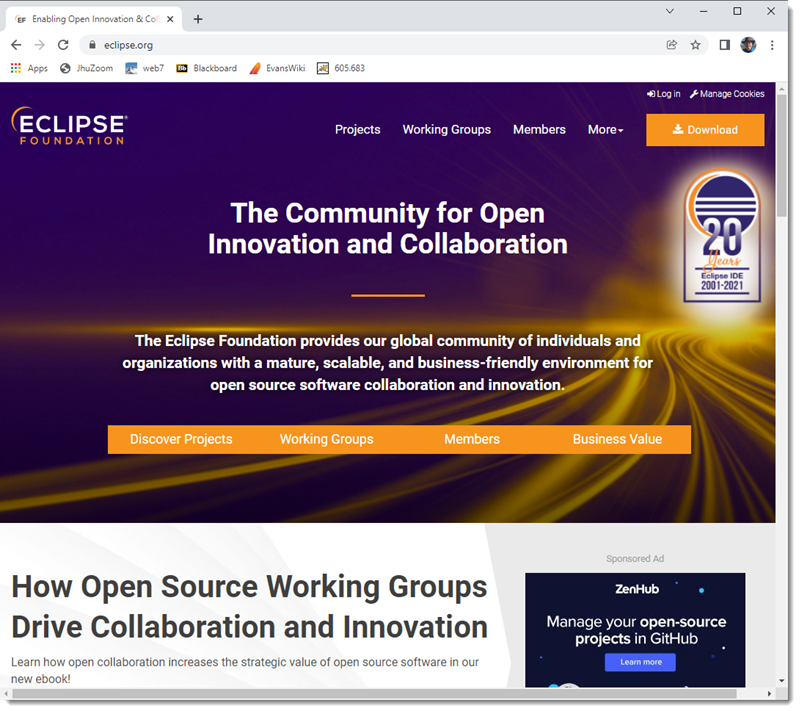This screenshot has height=711, width=800.
Task: Click Learn more in the ZenHub ad
Action: [x=640, y=662]
